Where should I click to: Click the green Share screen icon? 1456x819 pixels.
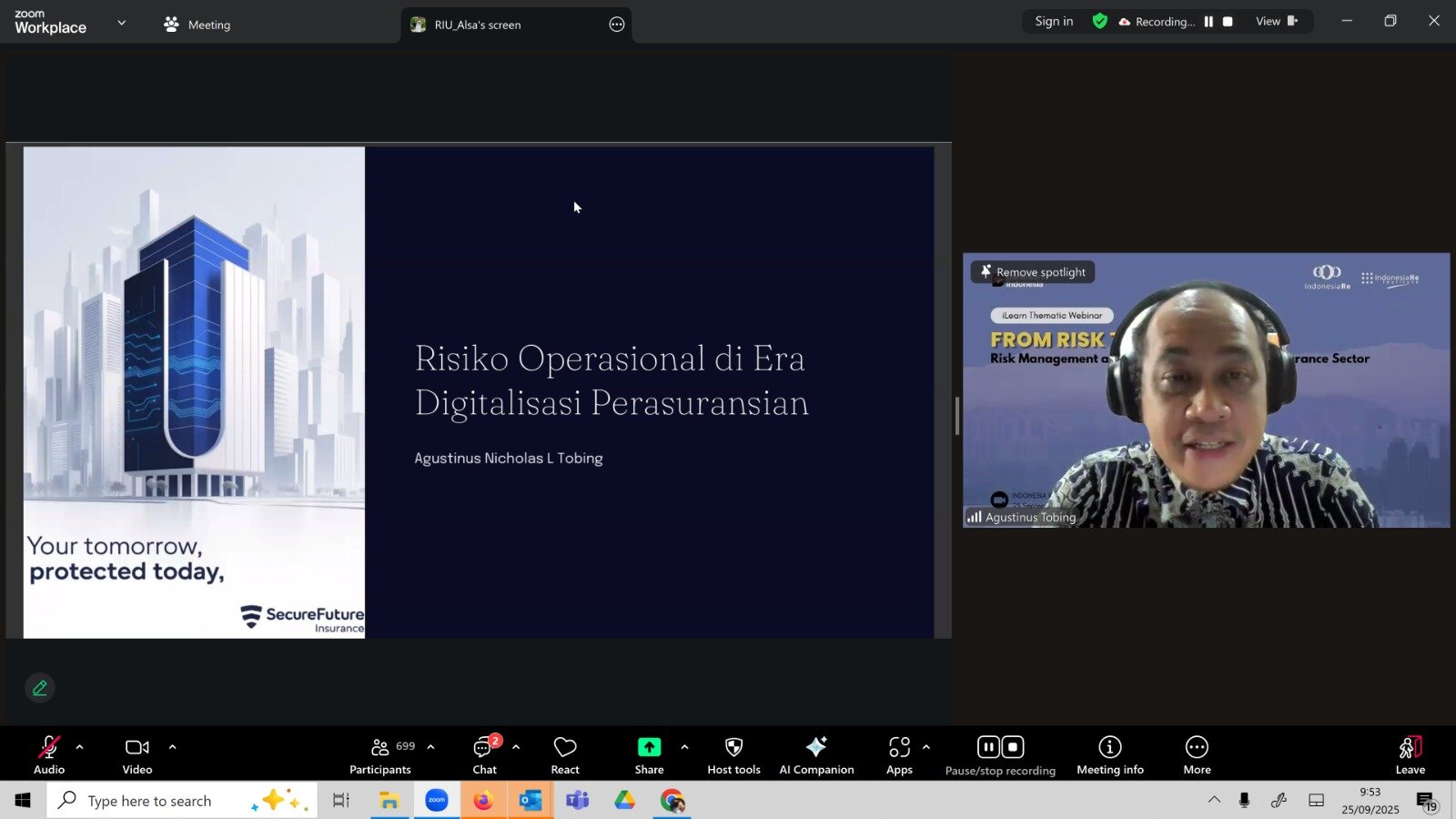(649, 747)
